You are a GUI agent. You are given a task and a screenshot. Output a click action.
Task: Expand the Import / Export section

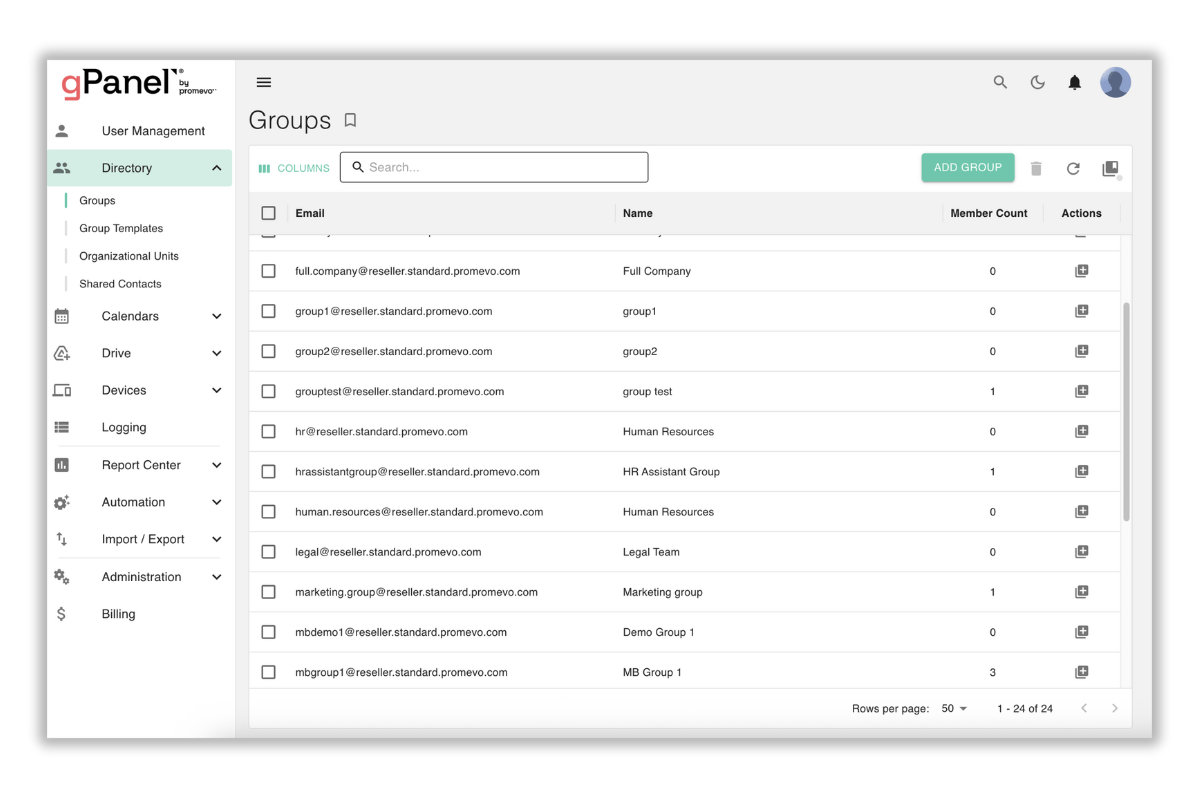[216, 539]
